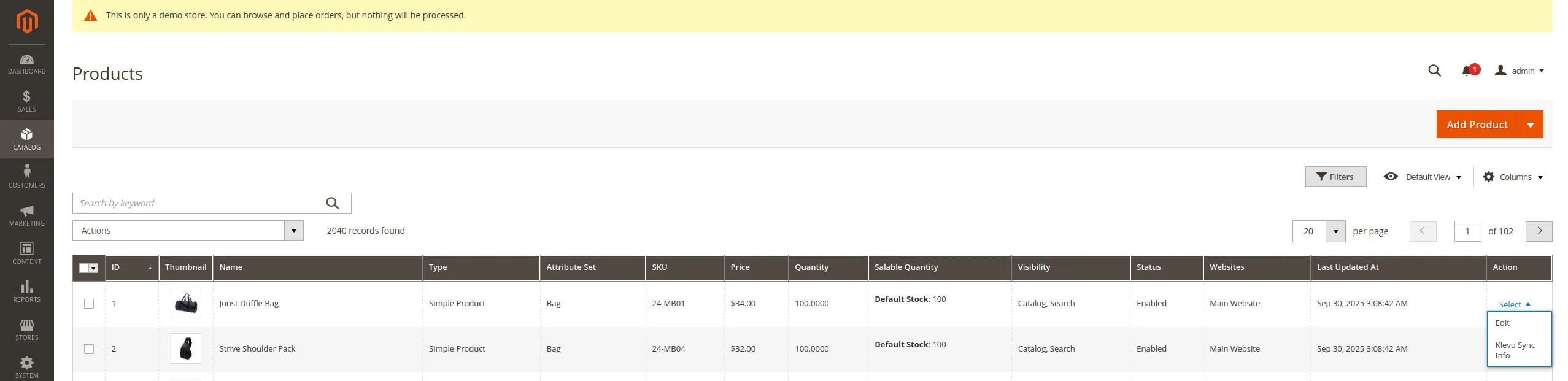
Task: Sort by Last Updated At column header
Action: pos(1398,267)
